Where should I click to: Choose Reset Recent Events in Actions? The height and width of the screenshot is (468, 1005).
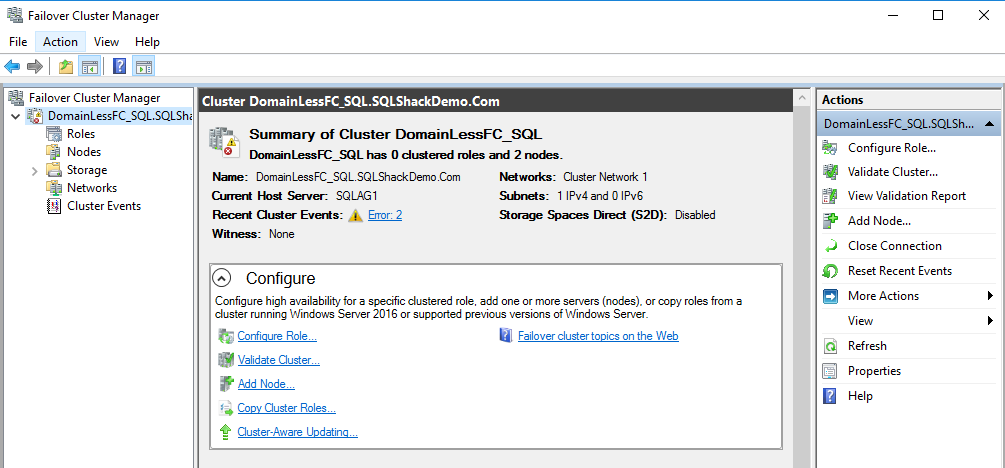[899, 271]
